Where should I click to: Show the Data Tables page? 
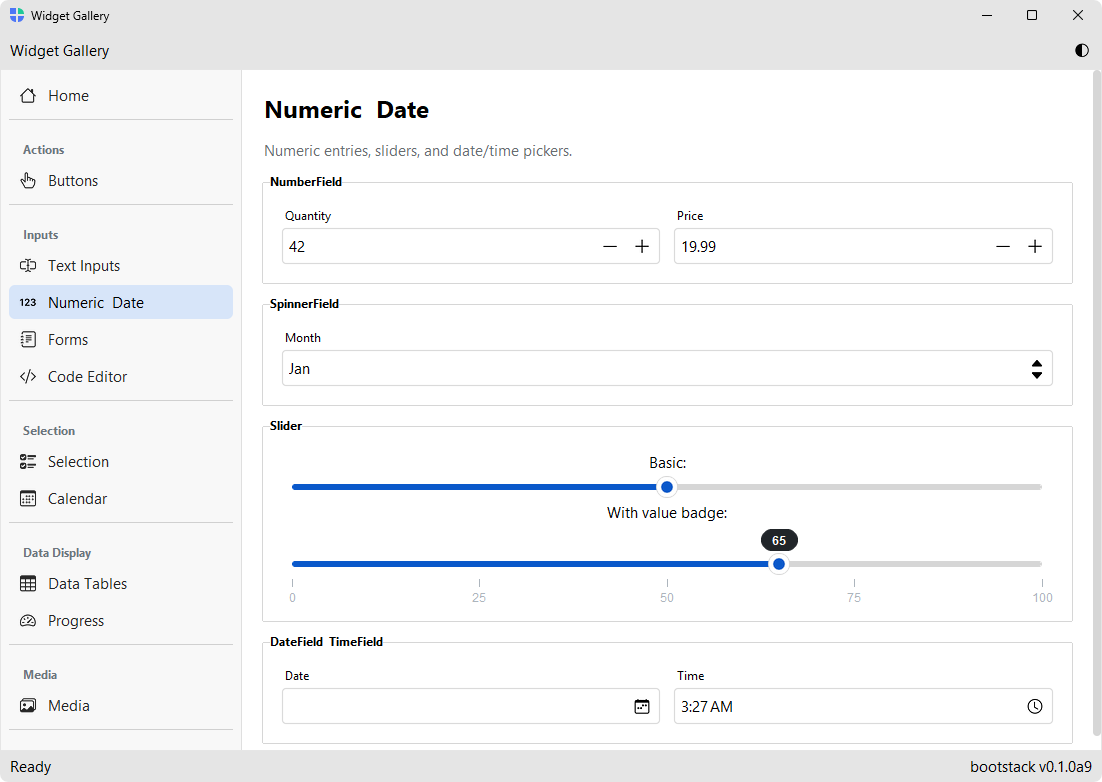(x=121, y=584)
